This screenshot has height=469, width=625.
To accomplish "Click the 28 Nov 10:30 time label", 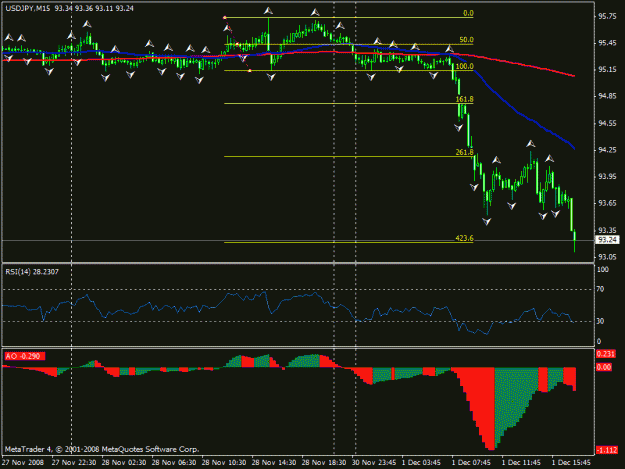I will coord(224,462).
